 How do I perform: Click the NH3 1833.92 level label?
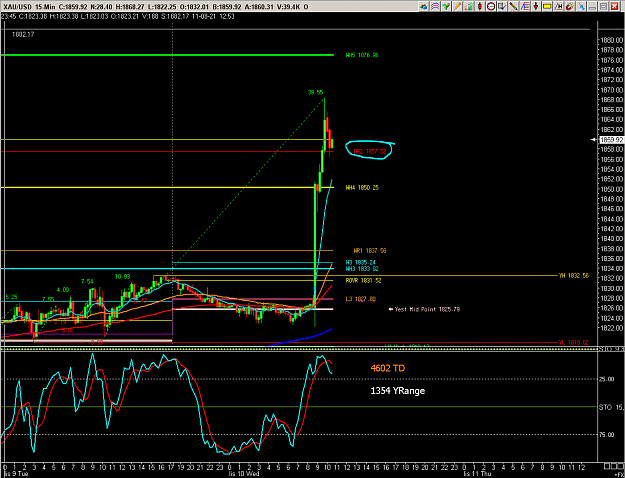tap(362, 269)
